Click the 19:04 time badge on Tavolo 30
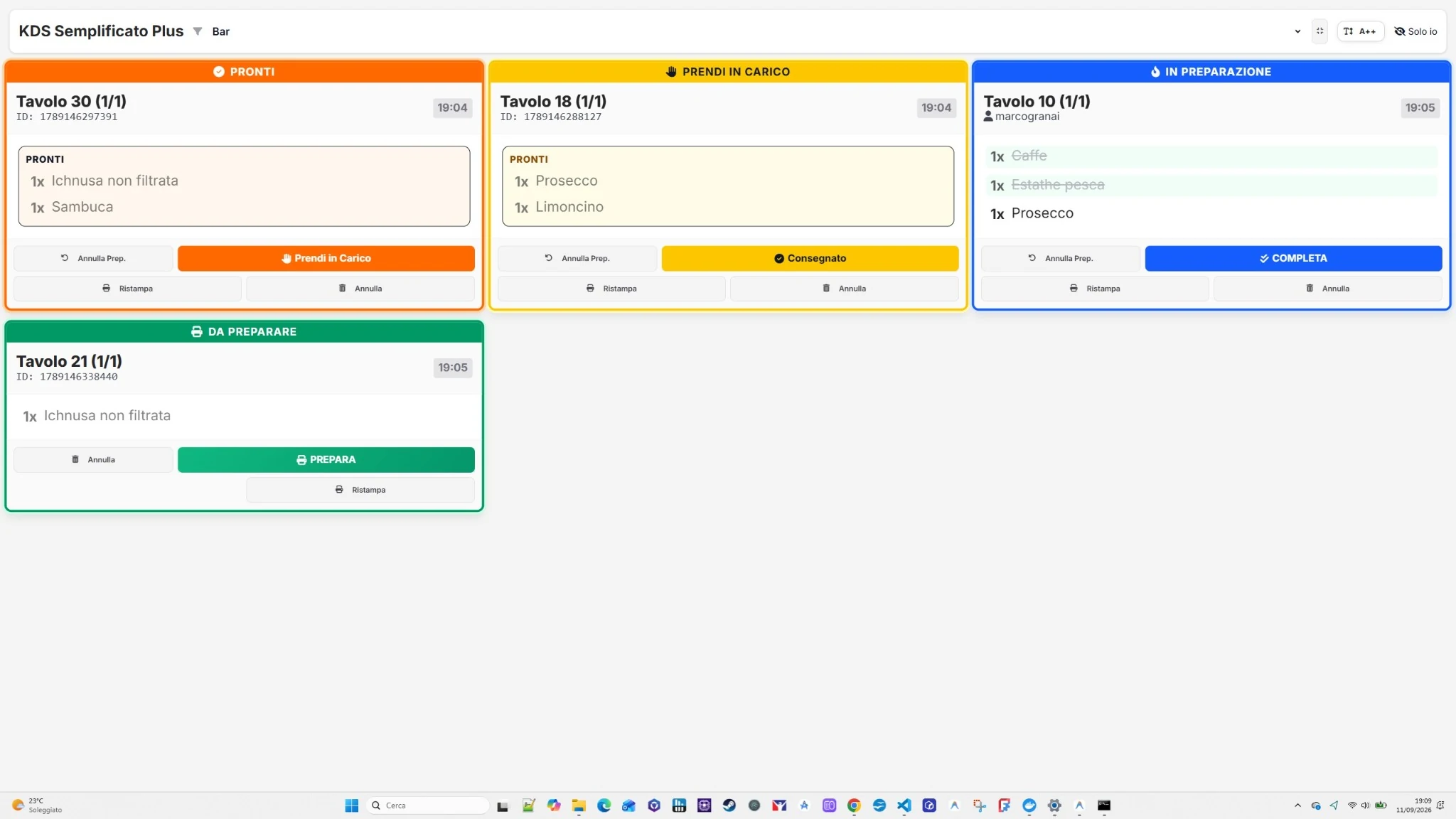 pos(452,107)
